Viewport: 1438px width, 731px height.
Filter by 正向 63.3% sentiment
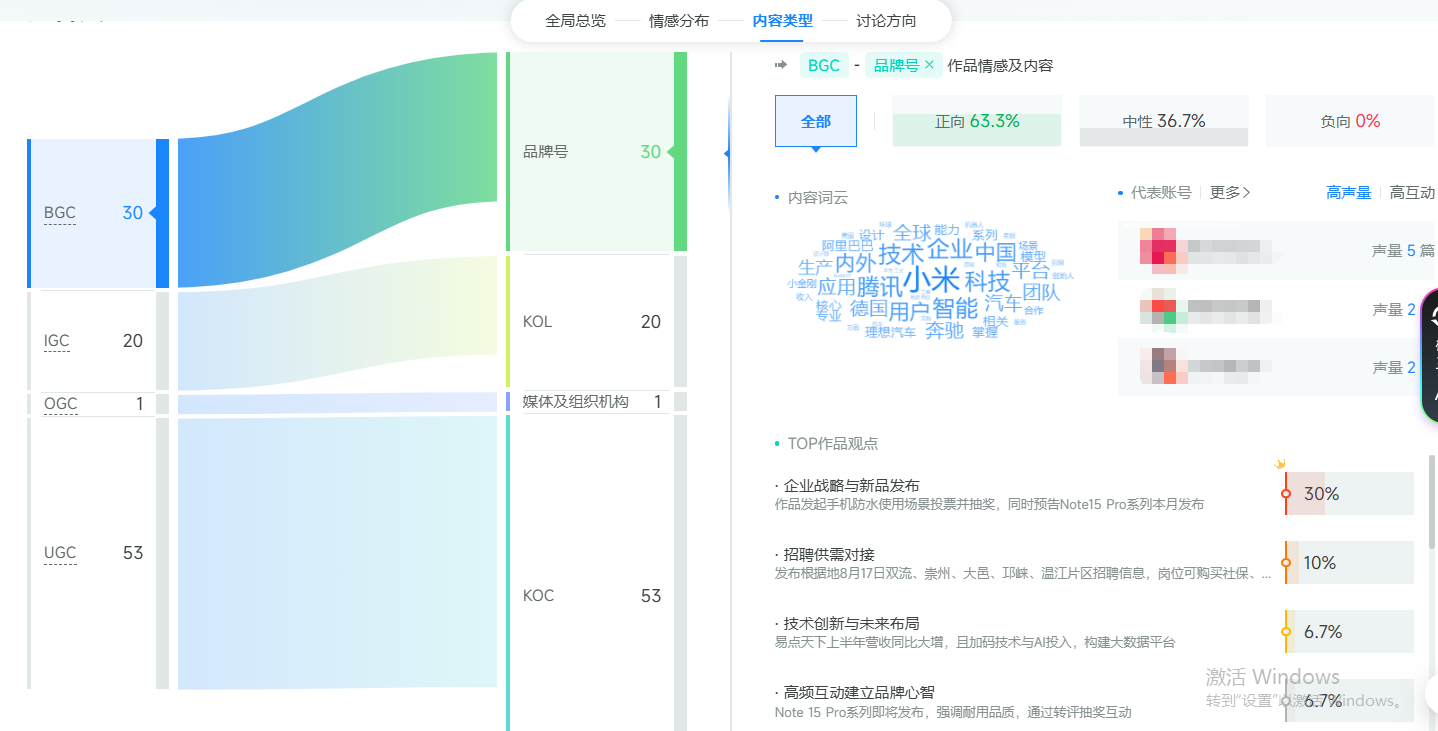pyautogui.click(x=977, y=121)
